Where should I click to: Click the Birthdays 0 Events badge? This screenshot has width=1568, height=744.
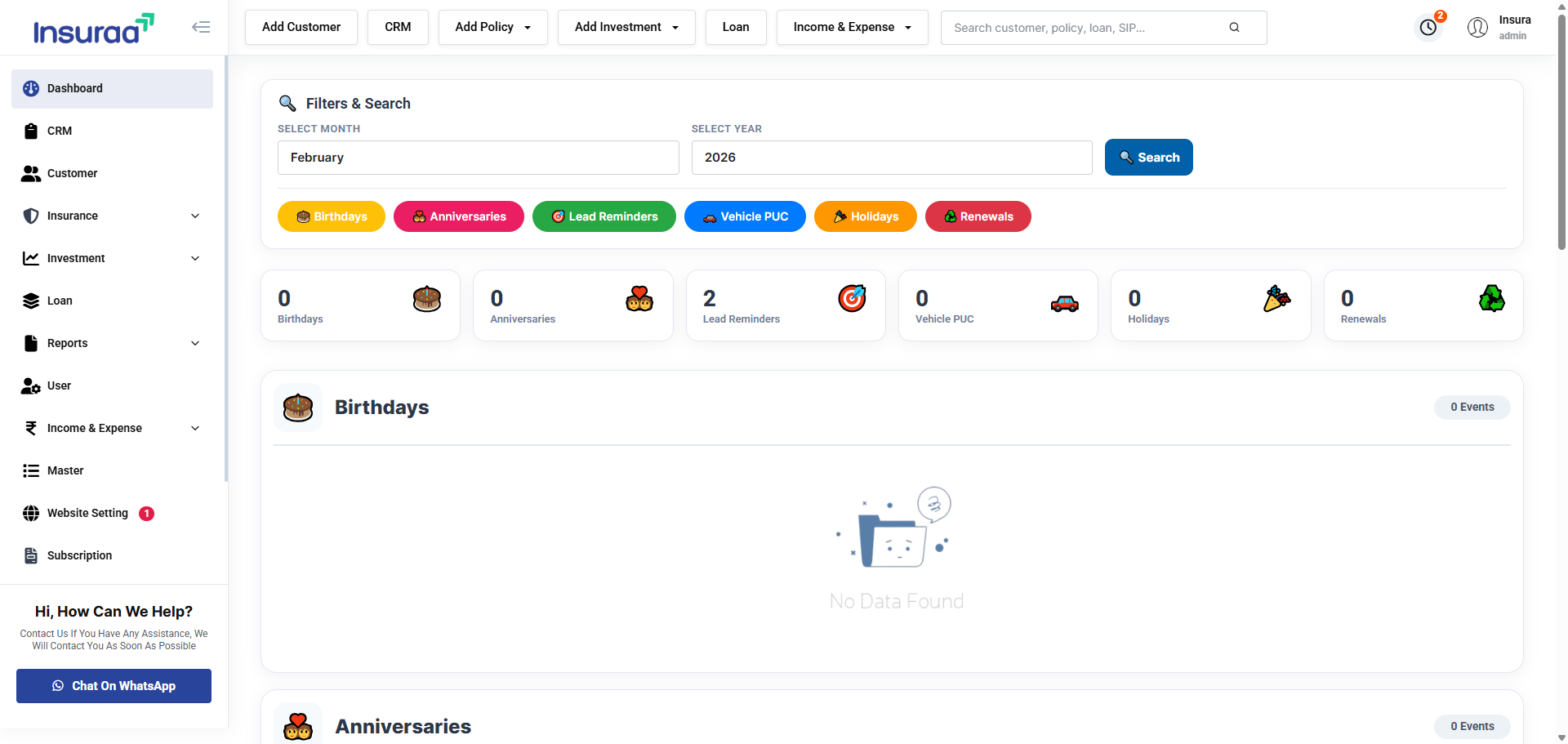(x=1472, y=407)
